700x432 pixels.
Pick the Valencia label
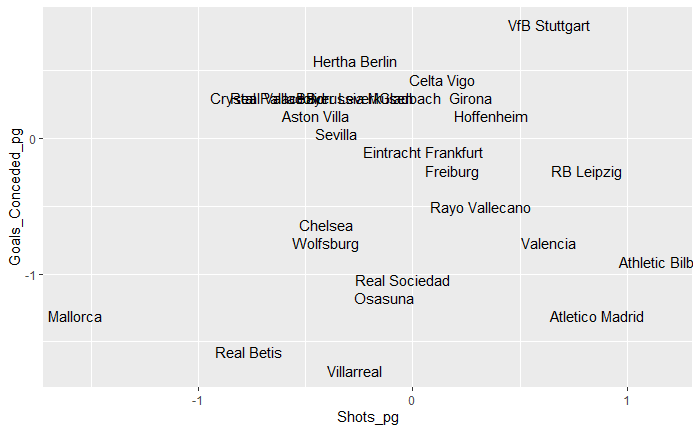coord(548,244)
